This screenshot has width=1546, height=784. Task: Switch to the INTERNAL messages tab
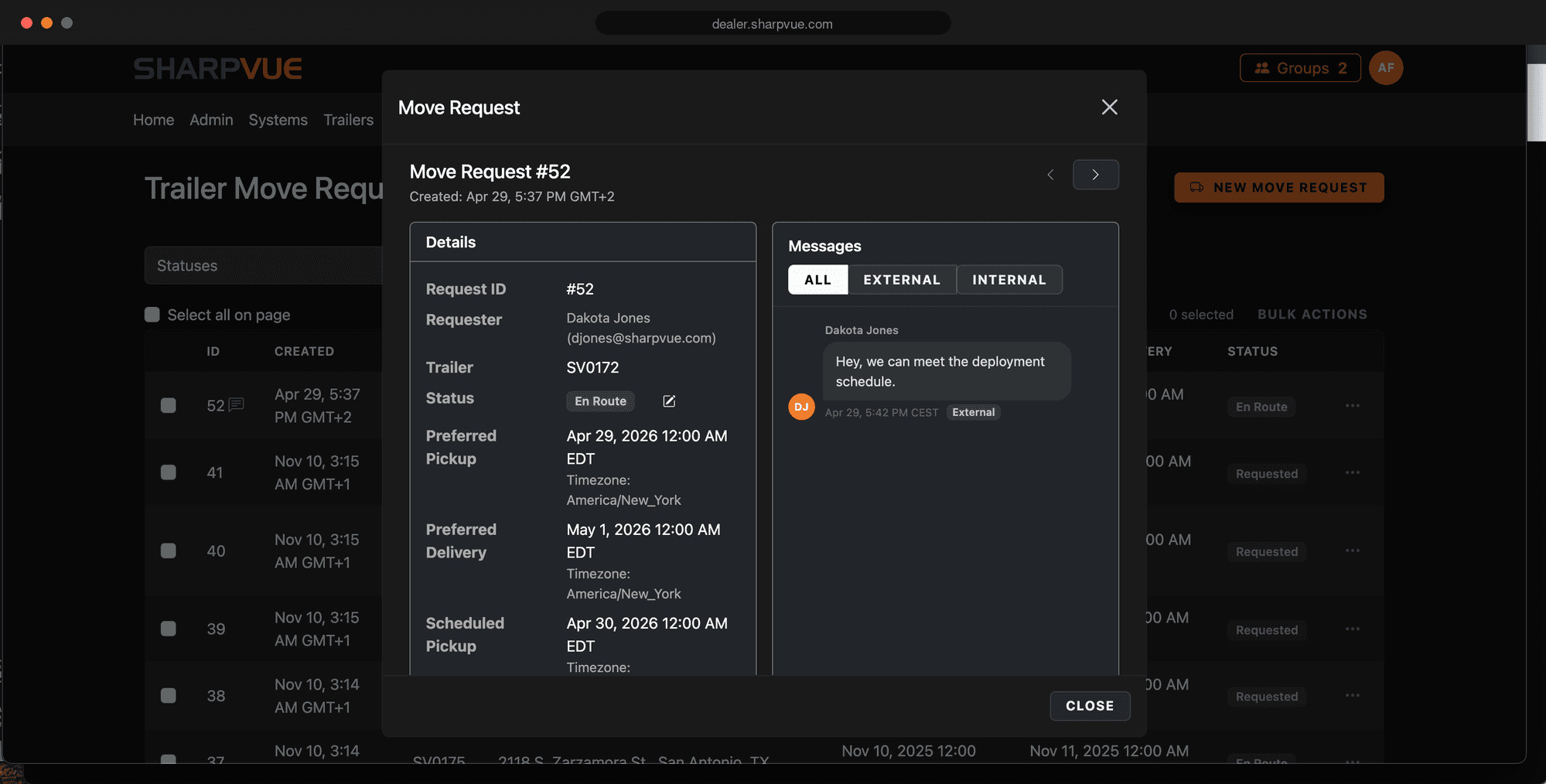pyautogui.click(x=1009, y=280)
